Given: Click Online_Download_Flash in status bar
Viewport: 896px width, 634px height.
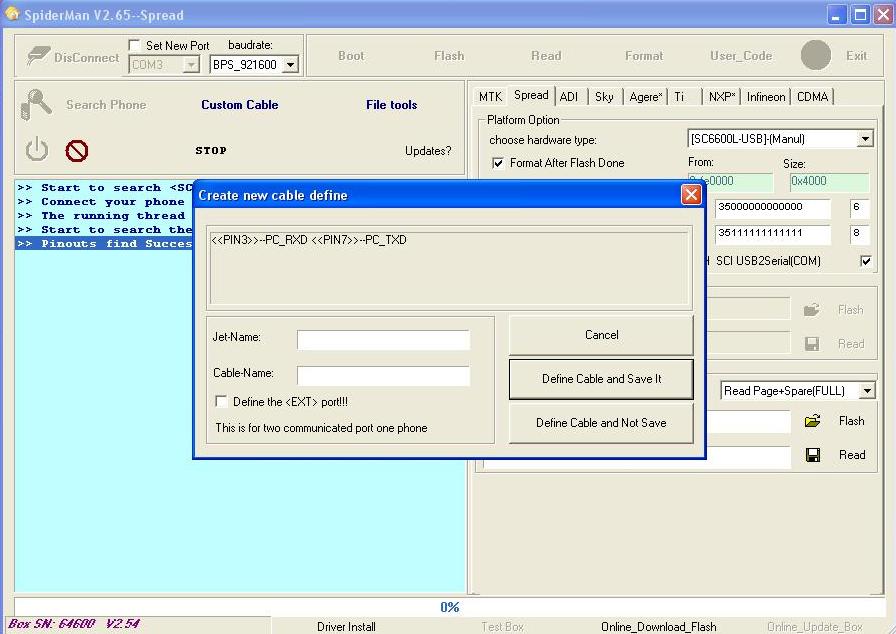Looking at the screenshot, I should 659,627.
